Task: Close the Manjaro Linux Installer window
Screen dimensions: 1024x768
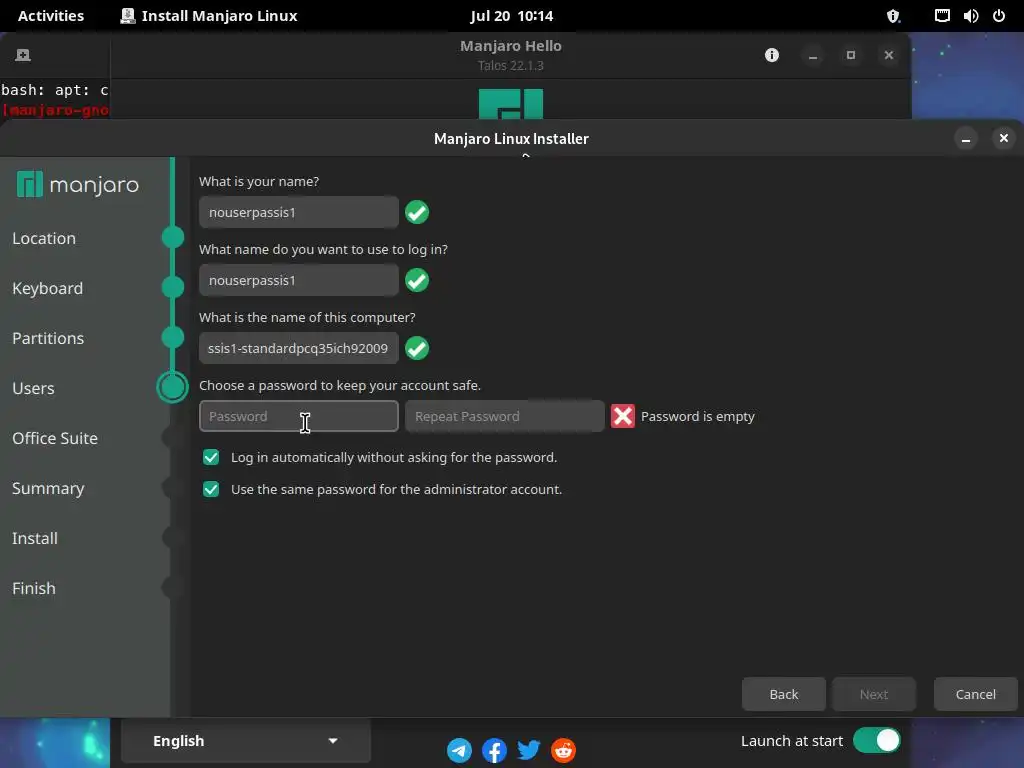Action: tap(1004, 138)
